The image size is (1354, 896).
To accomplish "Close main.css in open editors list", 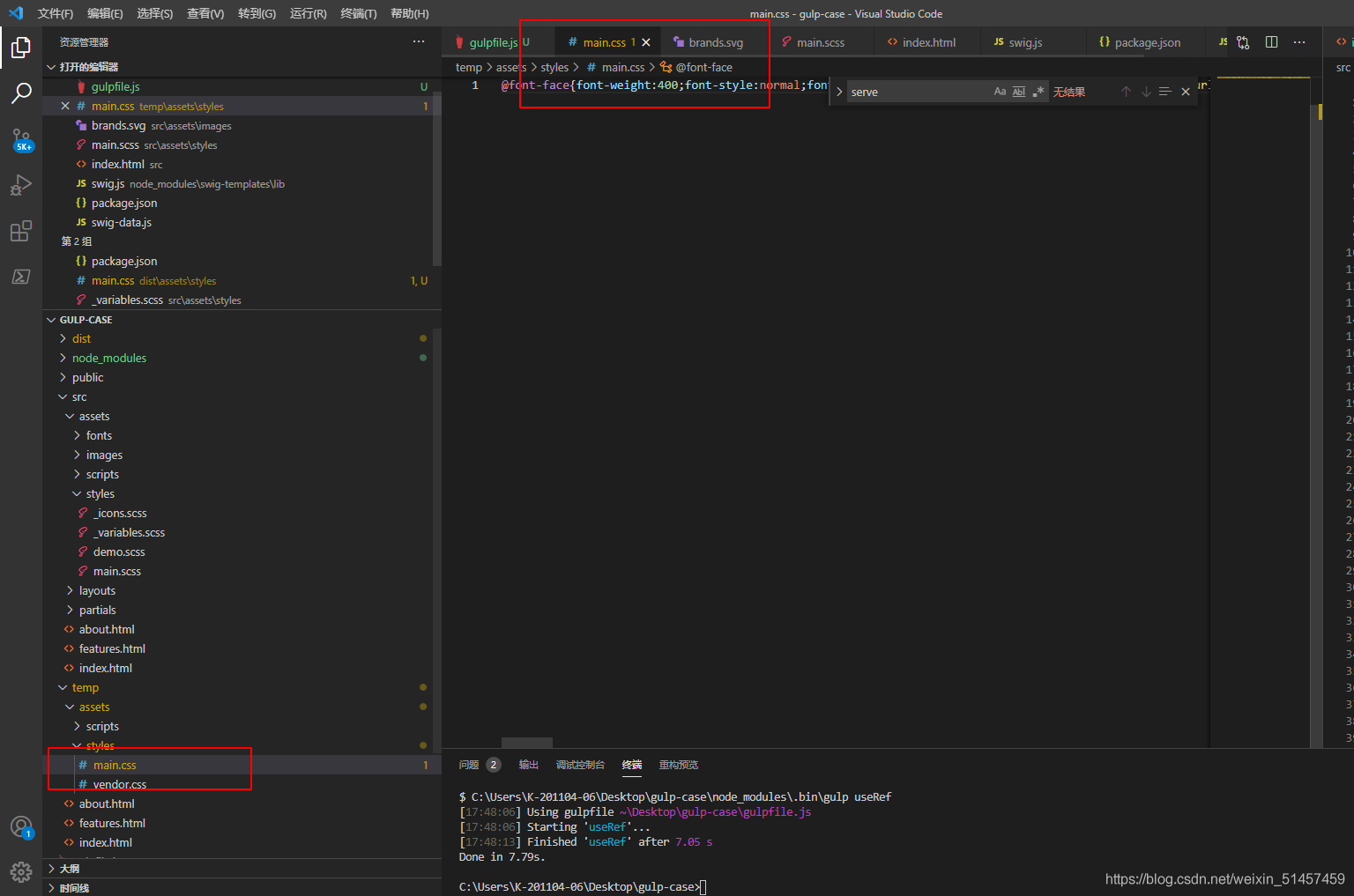I will [x=65, y=106].
